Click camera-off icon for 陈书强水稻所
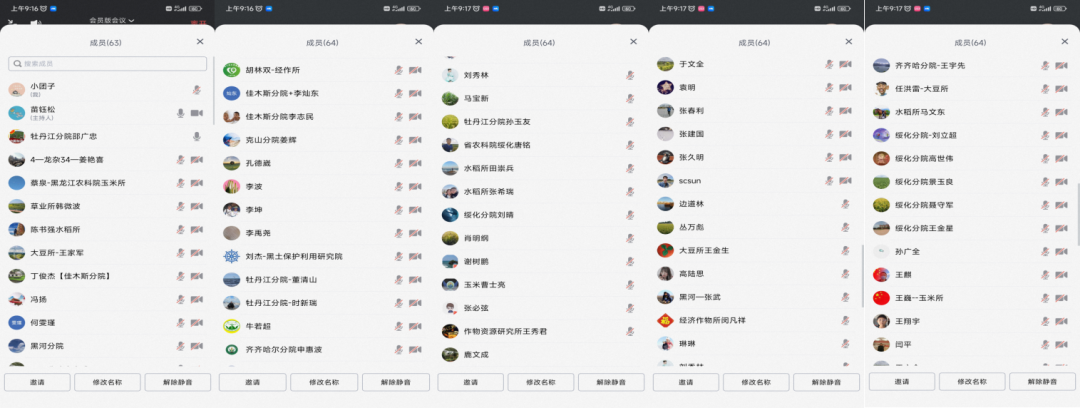This screenshot has width=1080, height=408. tap(196, 230)
